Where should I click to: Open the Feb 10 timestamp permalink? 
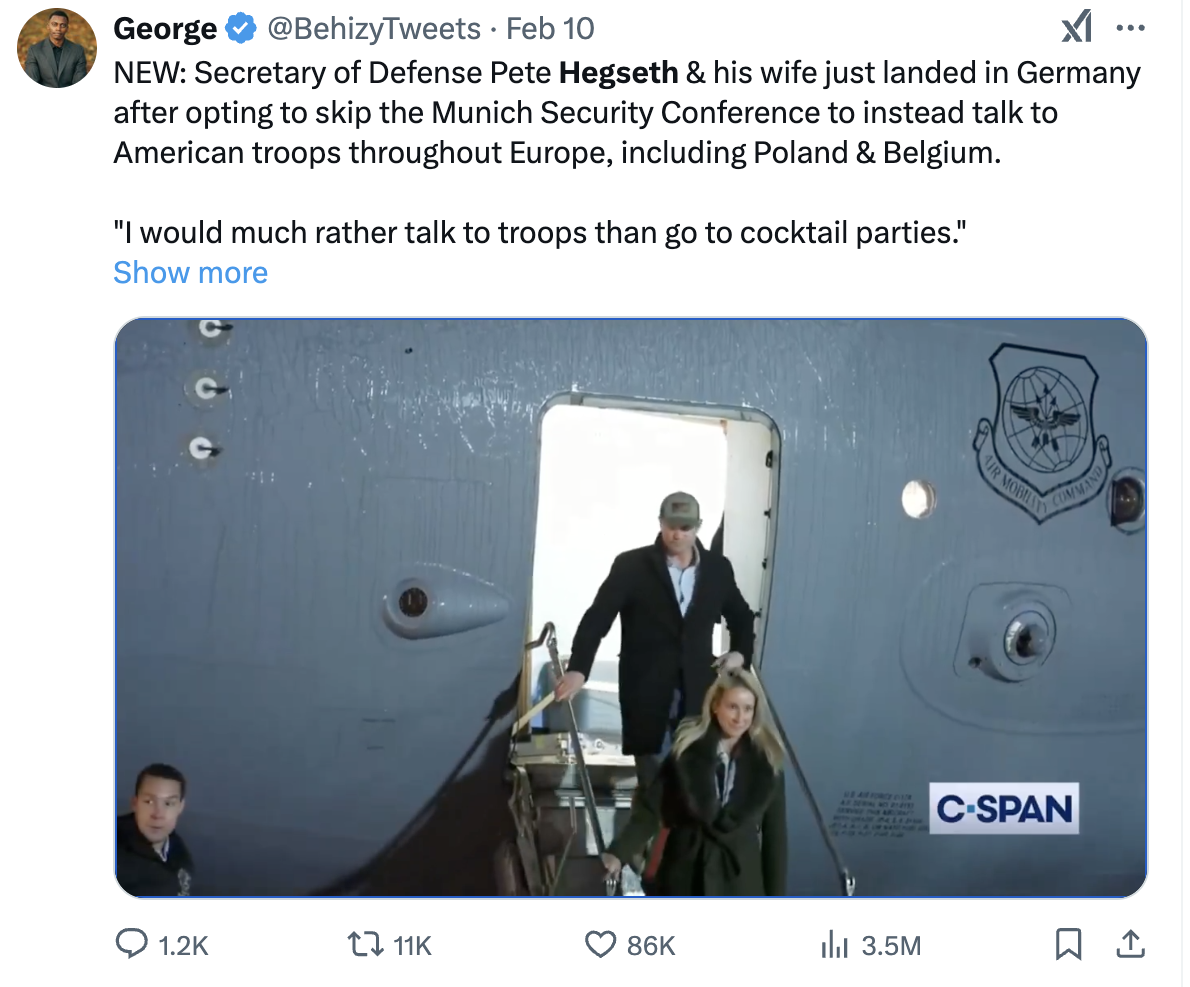[x=550, y=29]
